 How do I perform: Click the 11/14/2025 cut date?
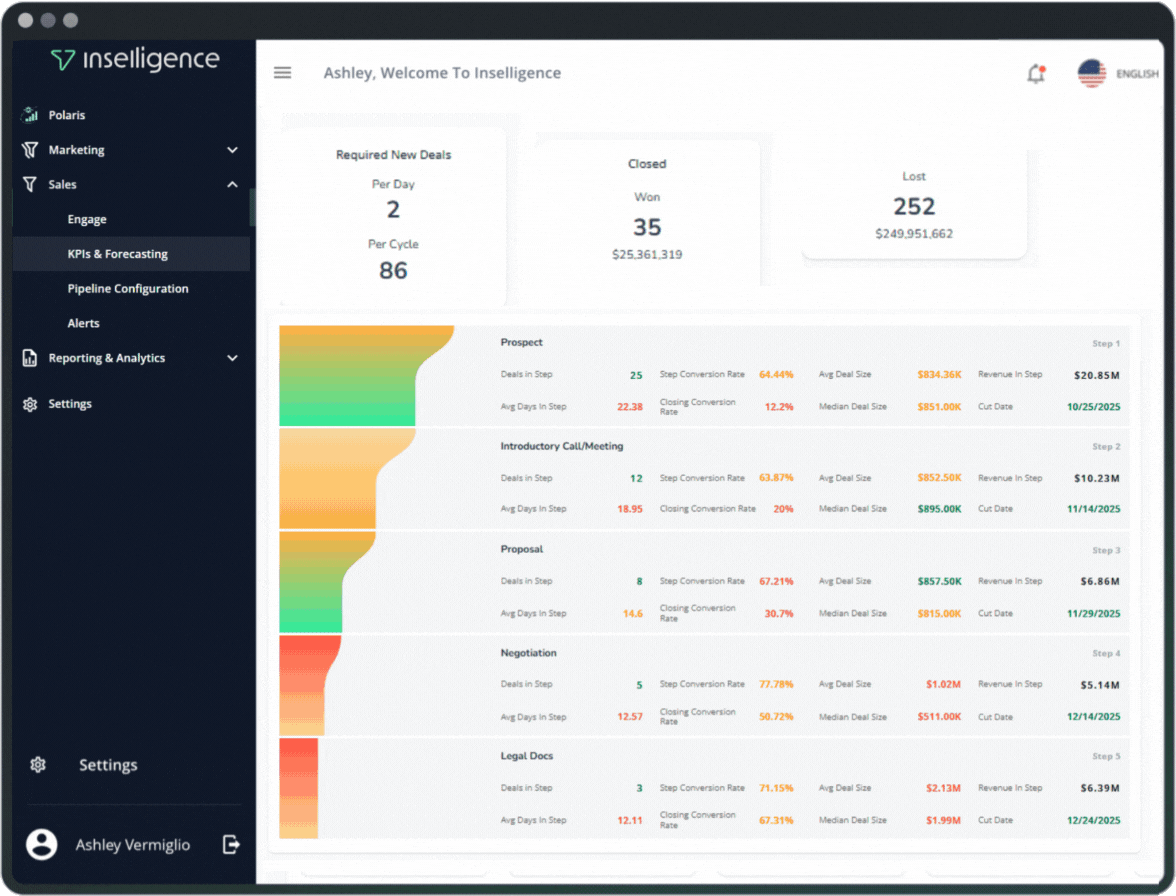[1094, 509]
